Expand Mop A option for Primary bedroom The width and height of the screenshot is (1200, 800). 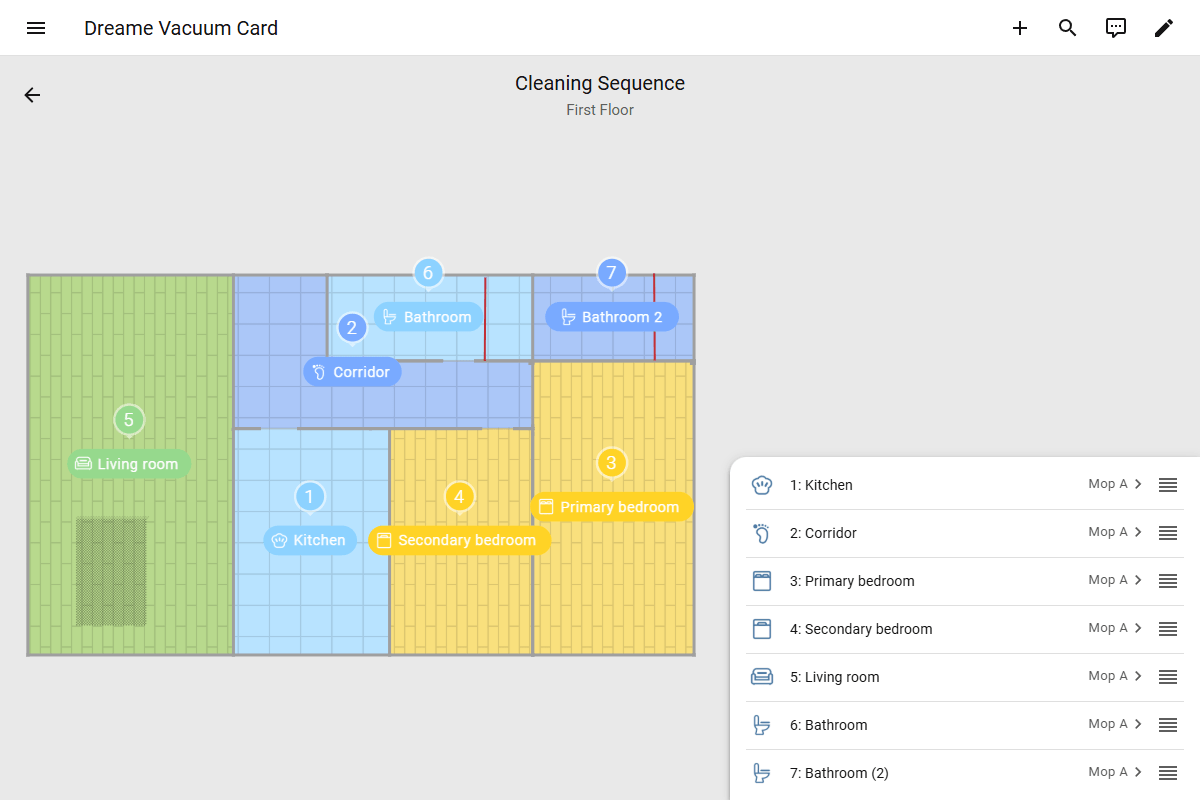click(1116, 580)
